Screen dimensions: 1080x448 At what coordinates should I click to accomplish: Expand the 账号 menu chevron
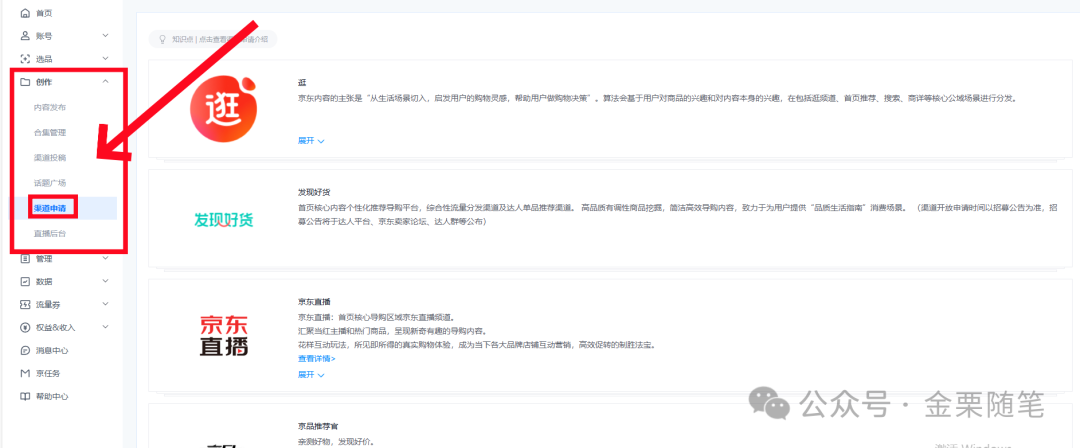click(x=105, y=35)
